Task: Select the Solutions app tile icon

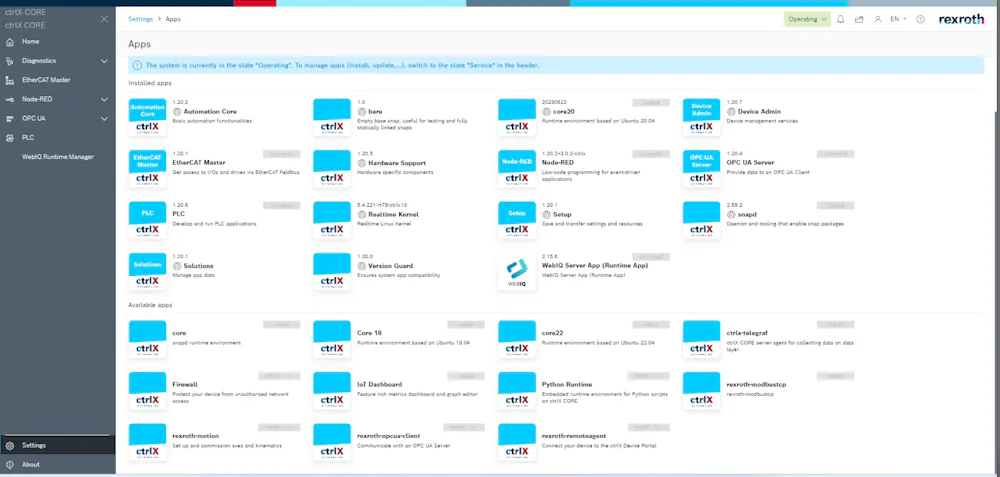Action: coord(147,272)
